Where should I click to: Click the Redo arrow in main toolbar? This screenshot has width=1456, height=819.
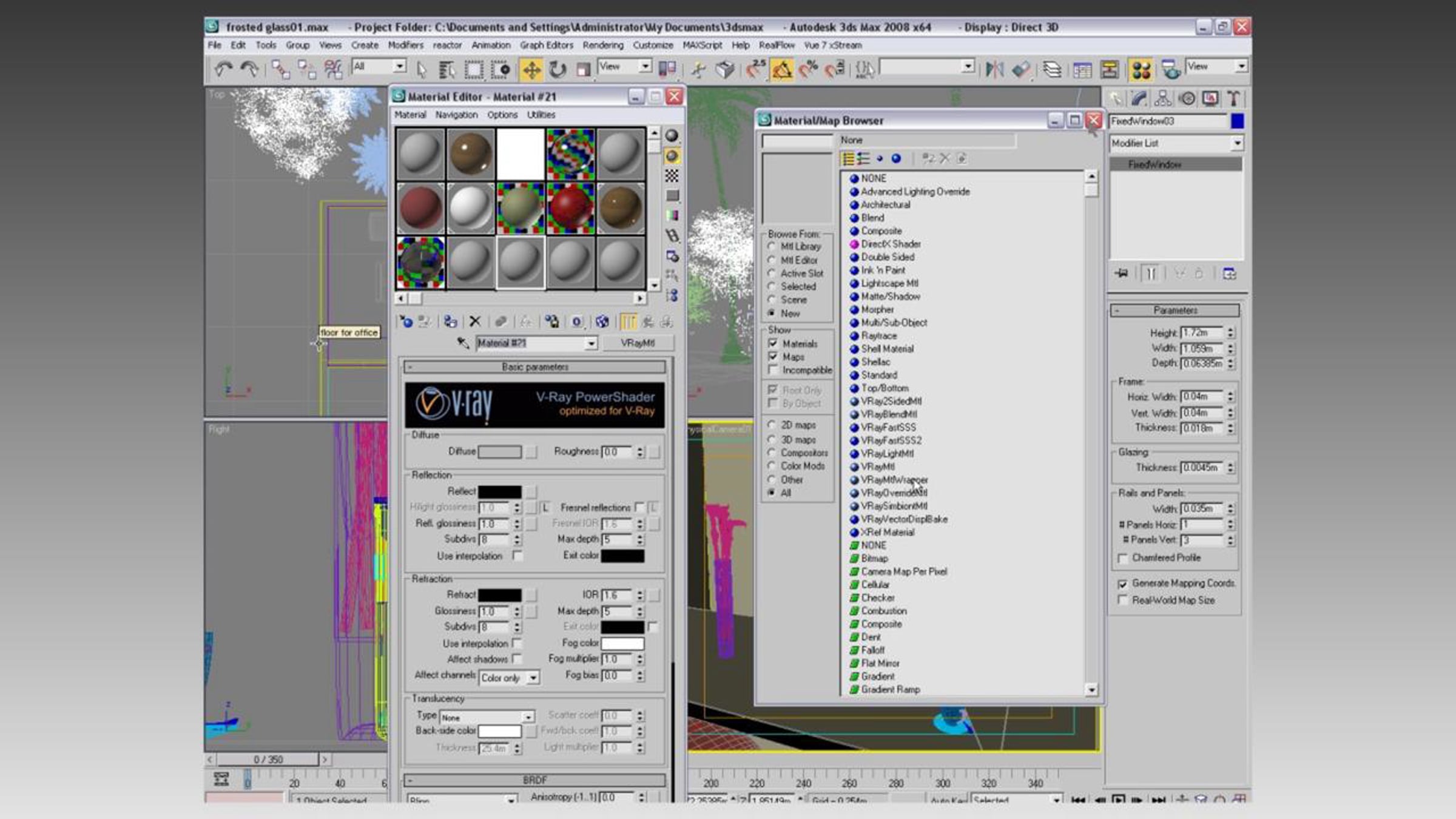249,70
